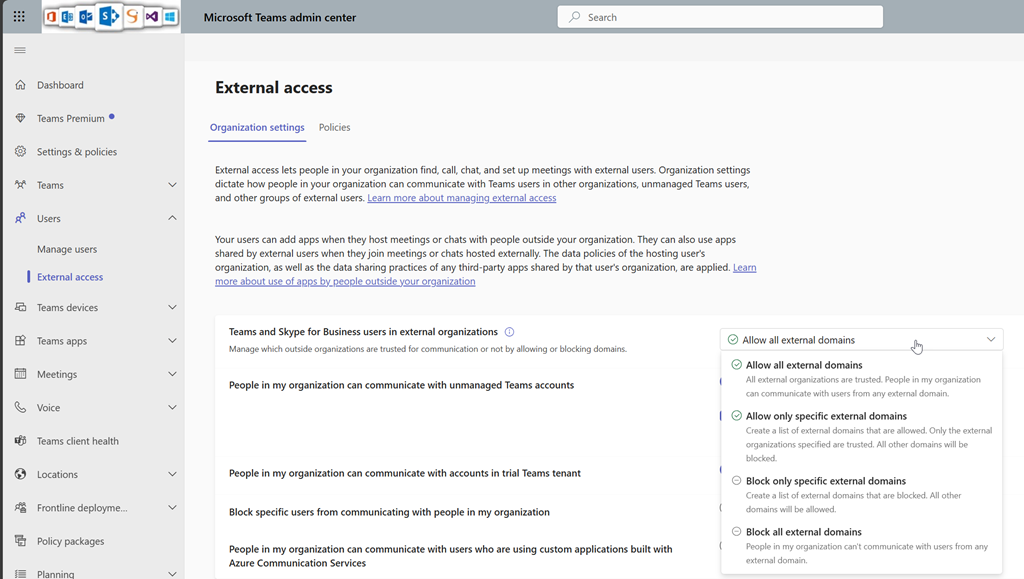Click the Visual Studio icon in the header

(151, 17)
